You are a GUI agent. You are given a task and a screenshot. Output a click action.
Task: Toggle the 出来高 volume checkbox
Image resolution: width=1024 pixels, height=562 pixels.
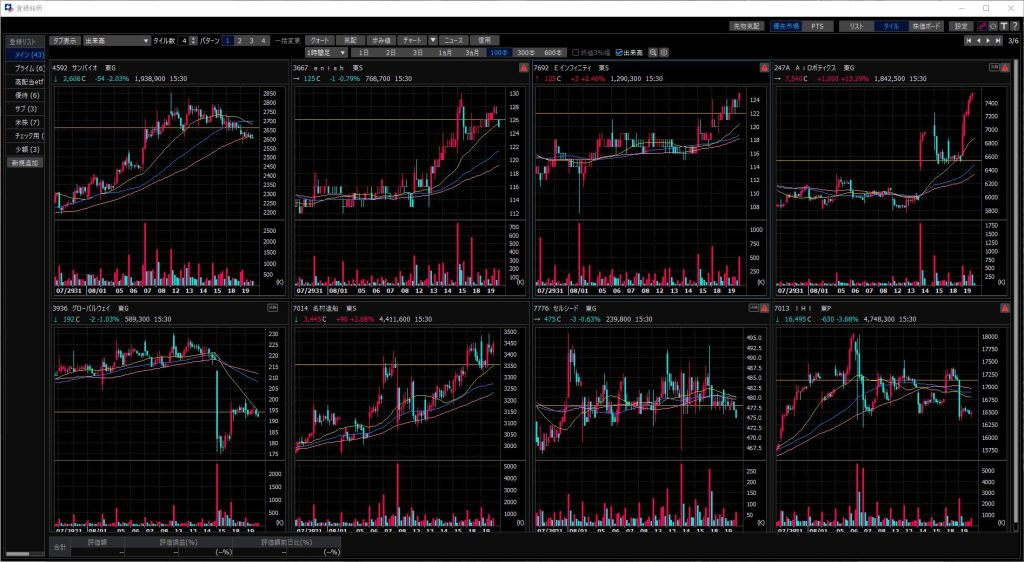620,52
